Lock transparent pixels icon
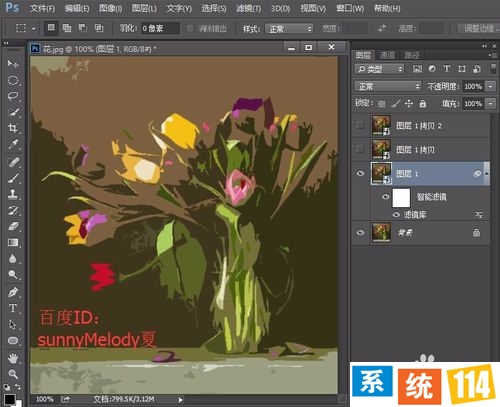500x407 pixels. tap(382, 104)
